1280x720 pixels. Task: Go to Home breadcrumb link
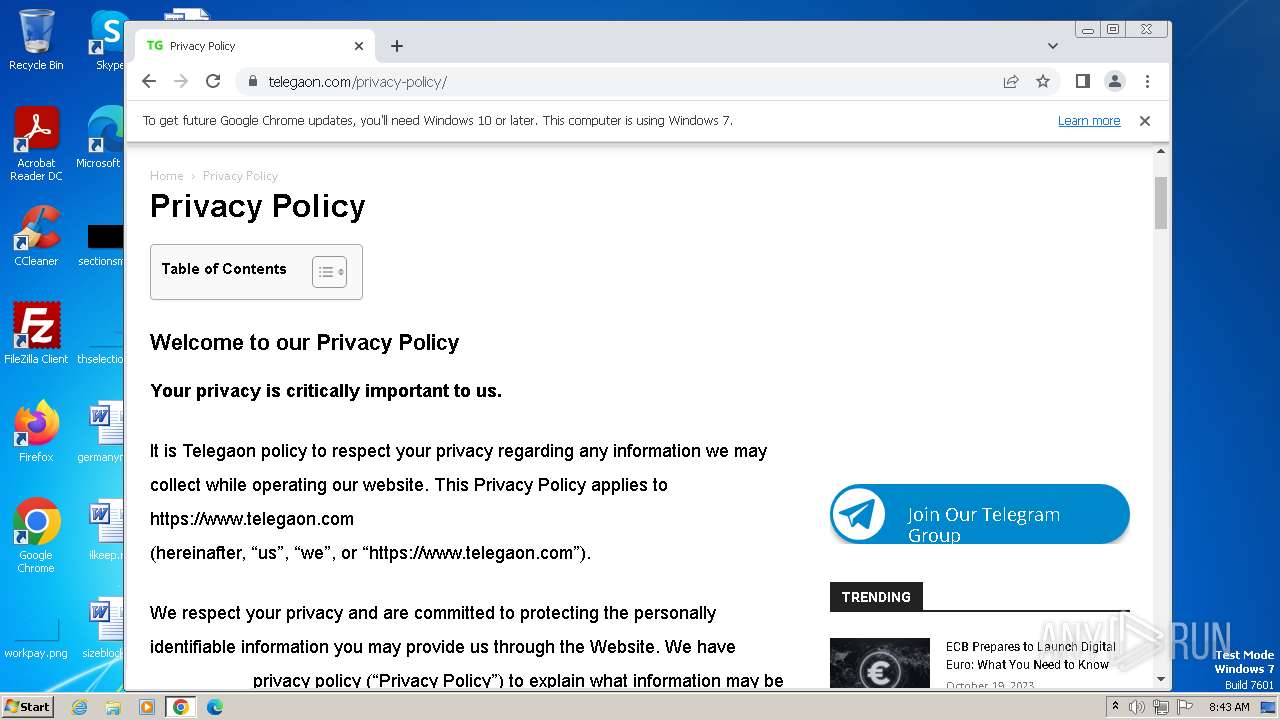click(167, 176)
